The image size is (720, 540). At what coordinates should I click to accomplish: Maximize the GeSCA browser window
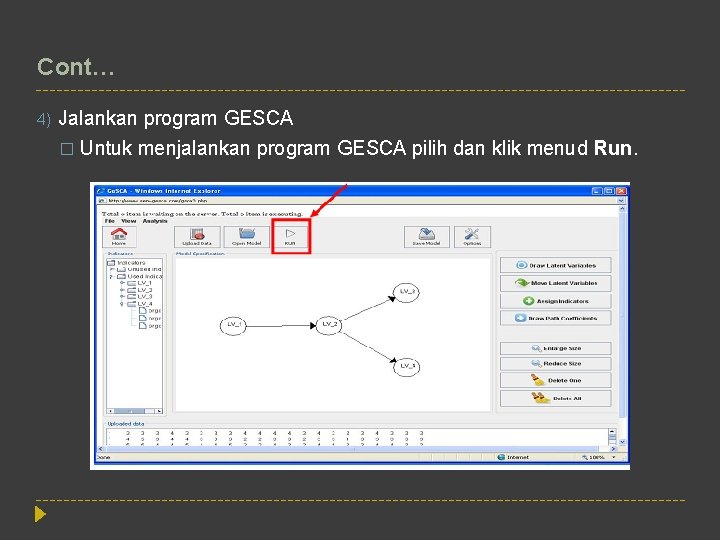(609, 191)
